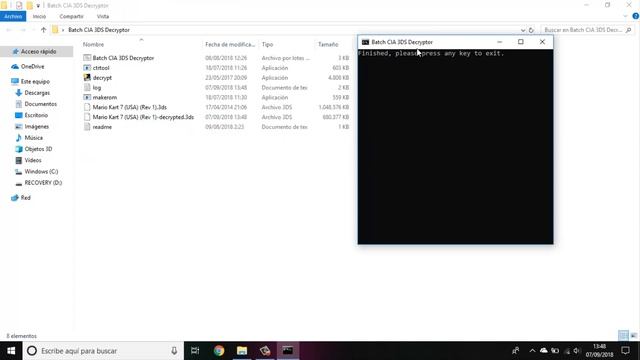
Task: Open File Explorer from taskbar
Action: pyautogui.click(x=242, y=351)
